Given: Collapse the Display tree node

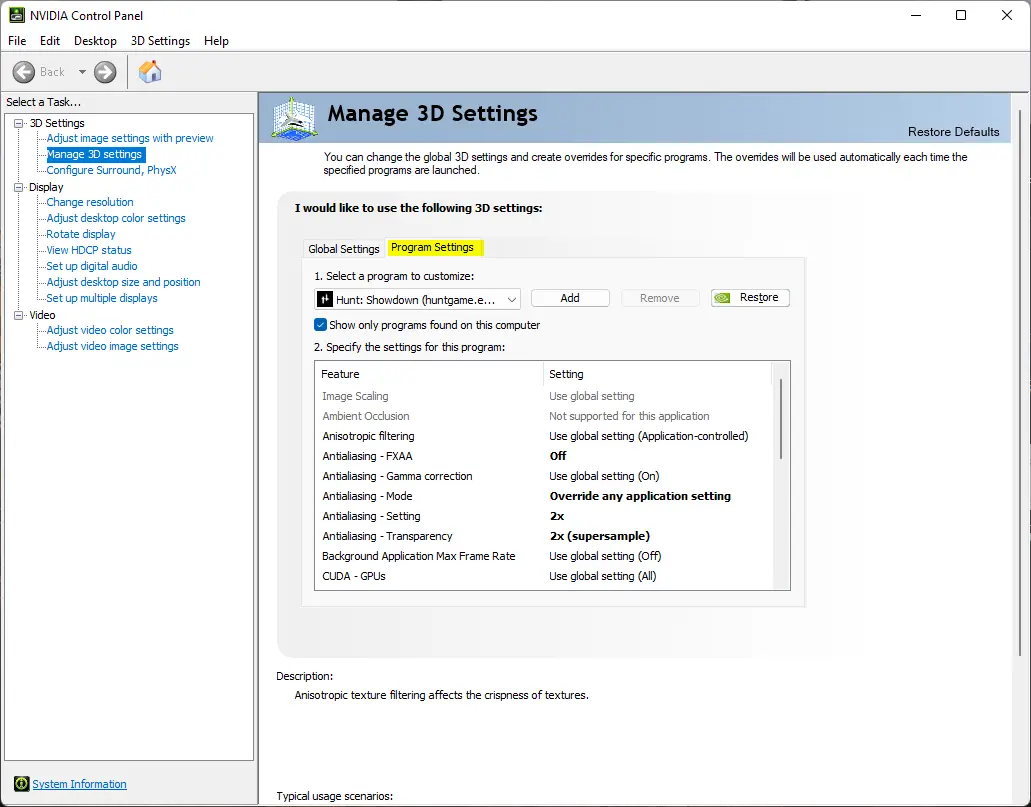Looking at the screenshot, I should pyautogui.click(x=18, y=187).
